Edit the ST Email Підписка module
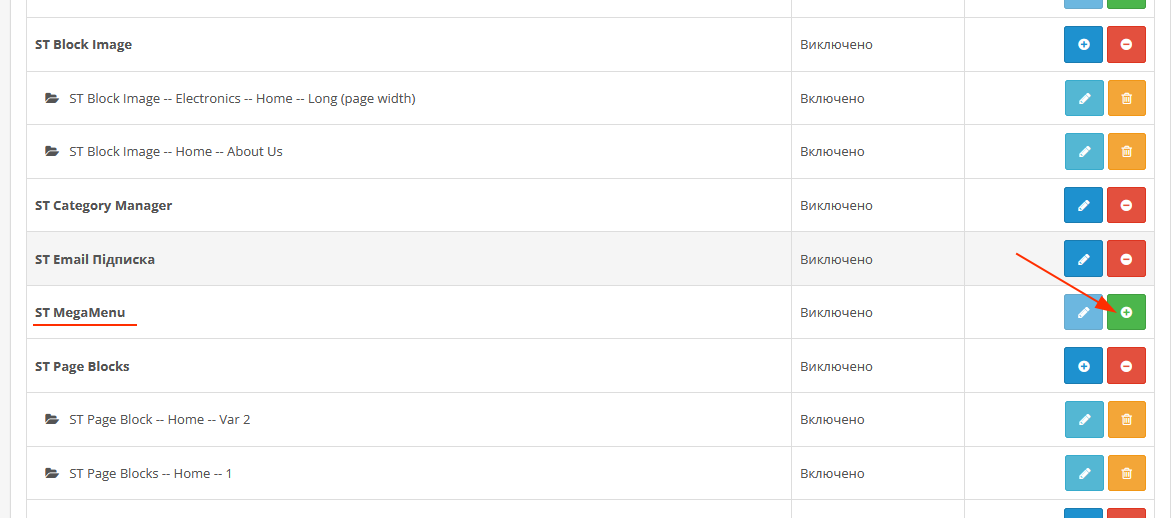1171x518 pixels. click(x=1084, y=259)
